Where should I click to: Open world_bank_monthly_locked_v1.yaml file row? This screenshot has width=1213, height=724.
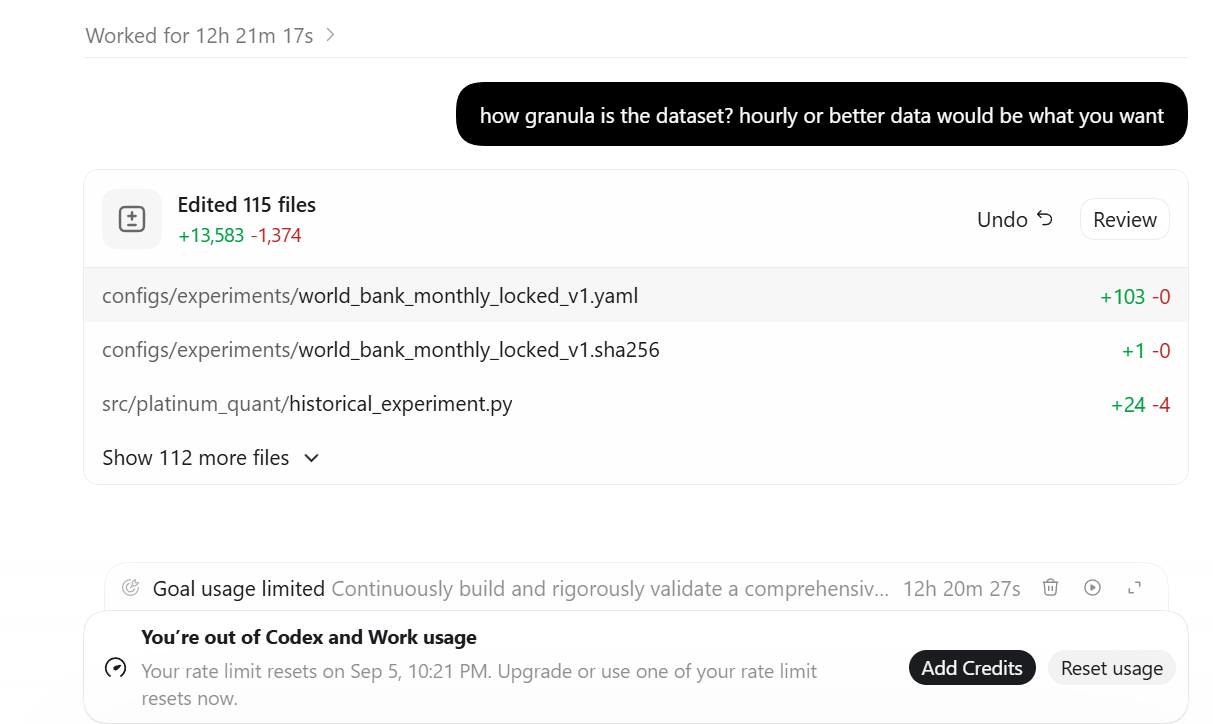click(636, 296)
